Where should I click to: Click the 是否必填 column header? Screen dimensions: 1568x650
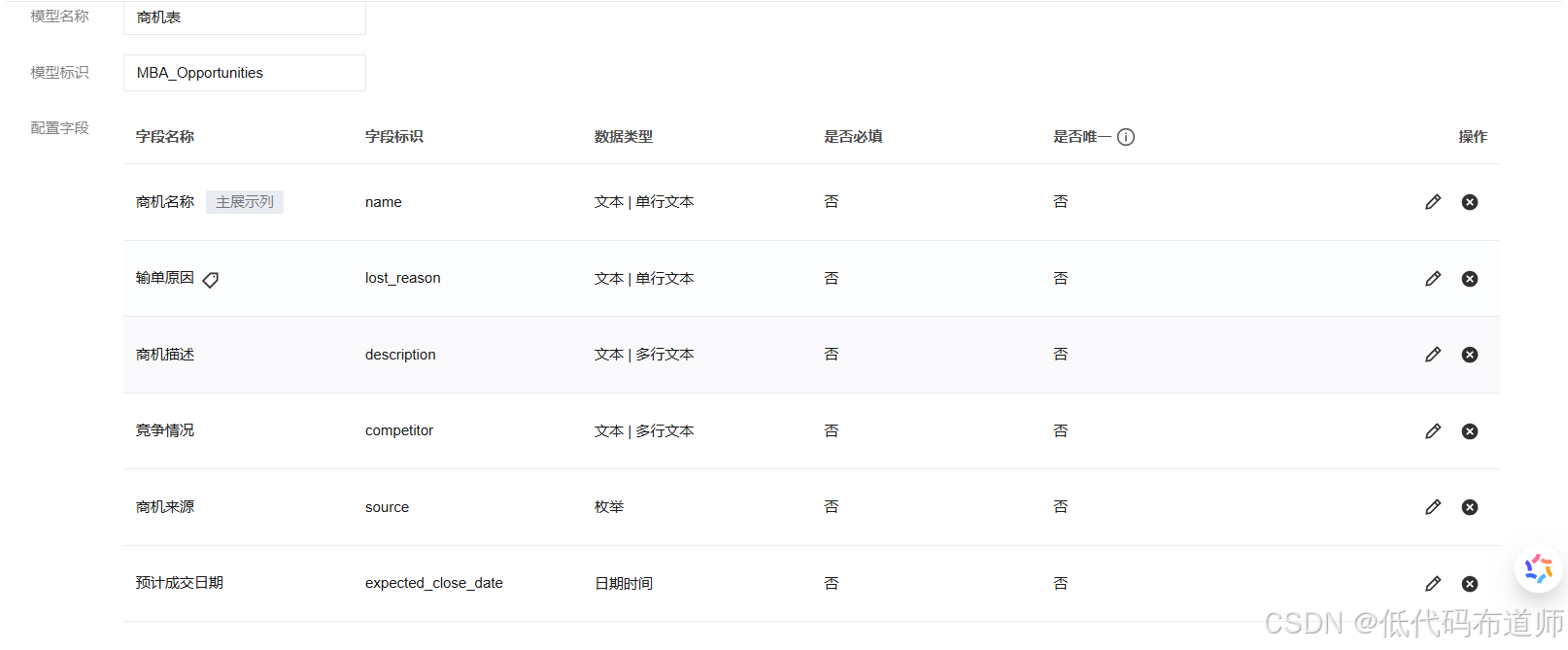[853, 137]
